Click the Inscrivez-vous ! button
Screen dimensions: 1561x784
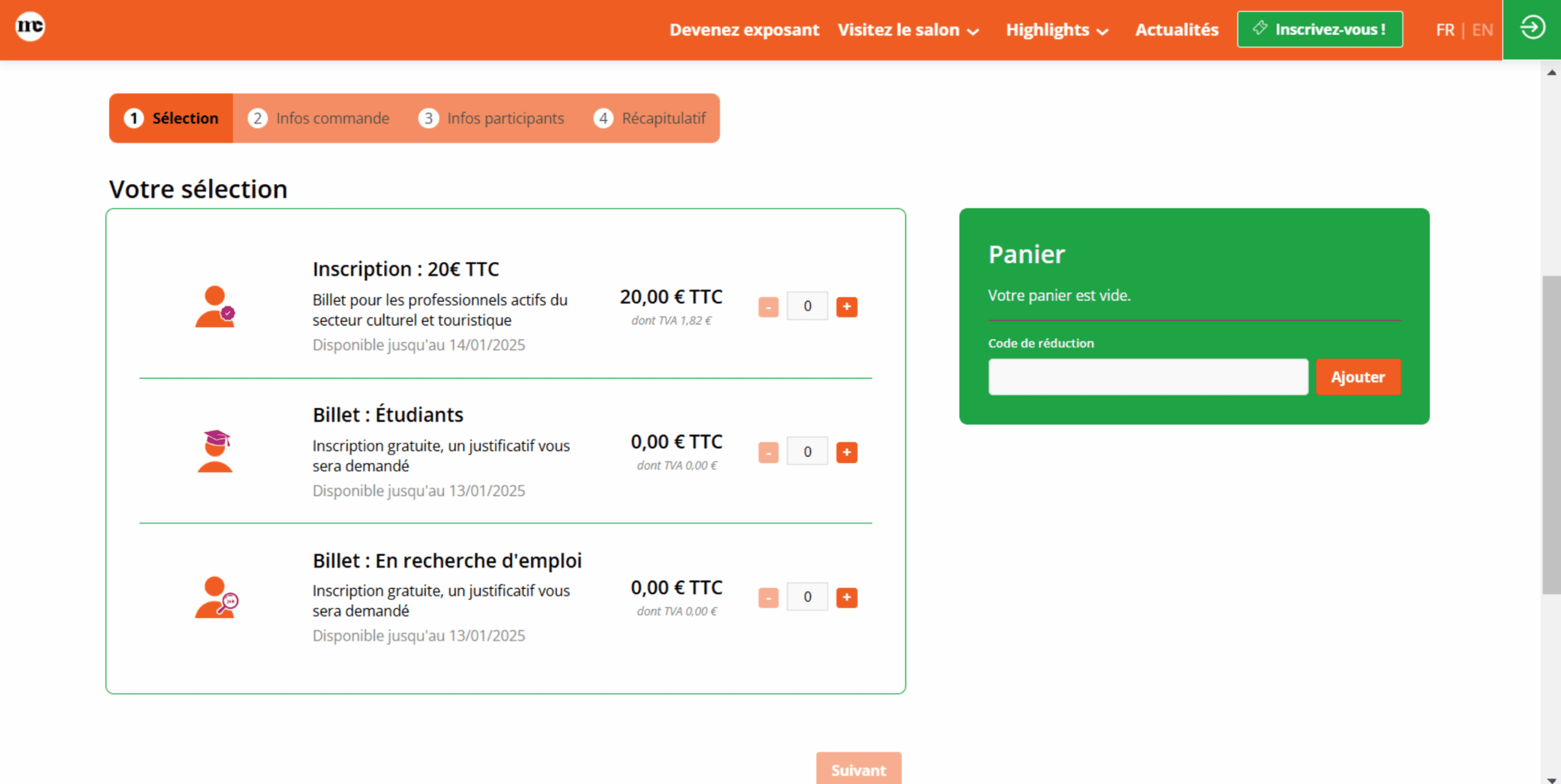click(1320, 29)
